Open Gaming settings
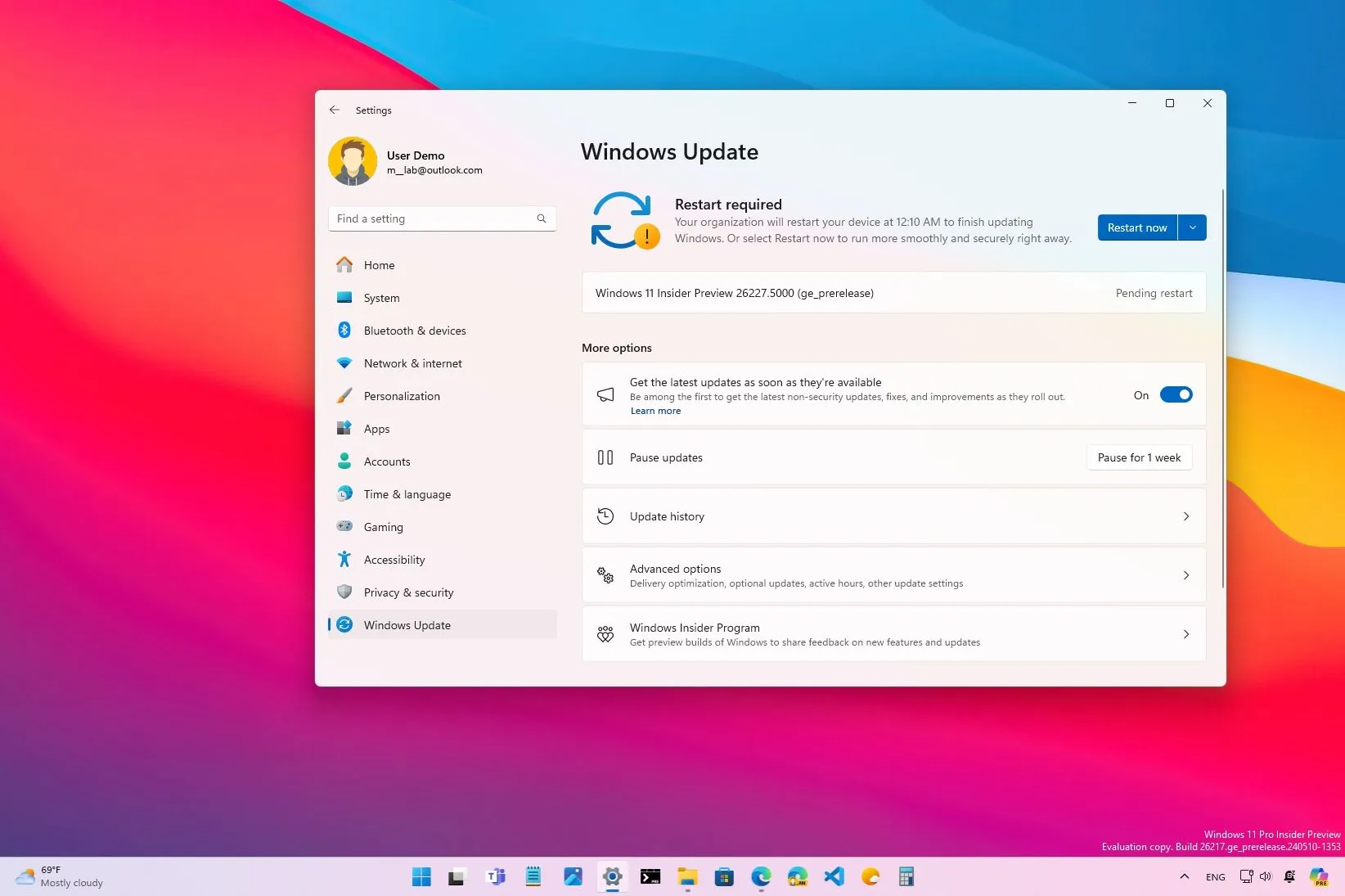This screenshot has width=1345, height=896. 383,527
